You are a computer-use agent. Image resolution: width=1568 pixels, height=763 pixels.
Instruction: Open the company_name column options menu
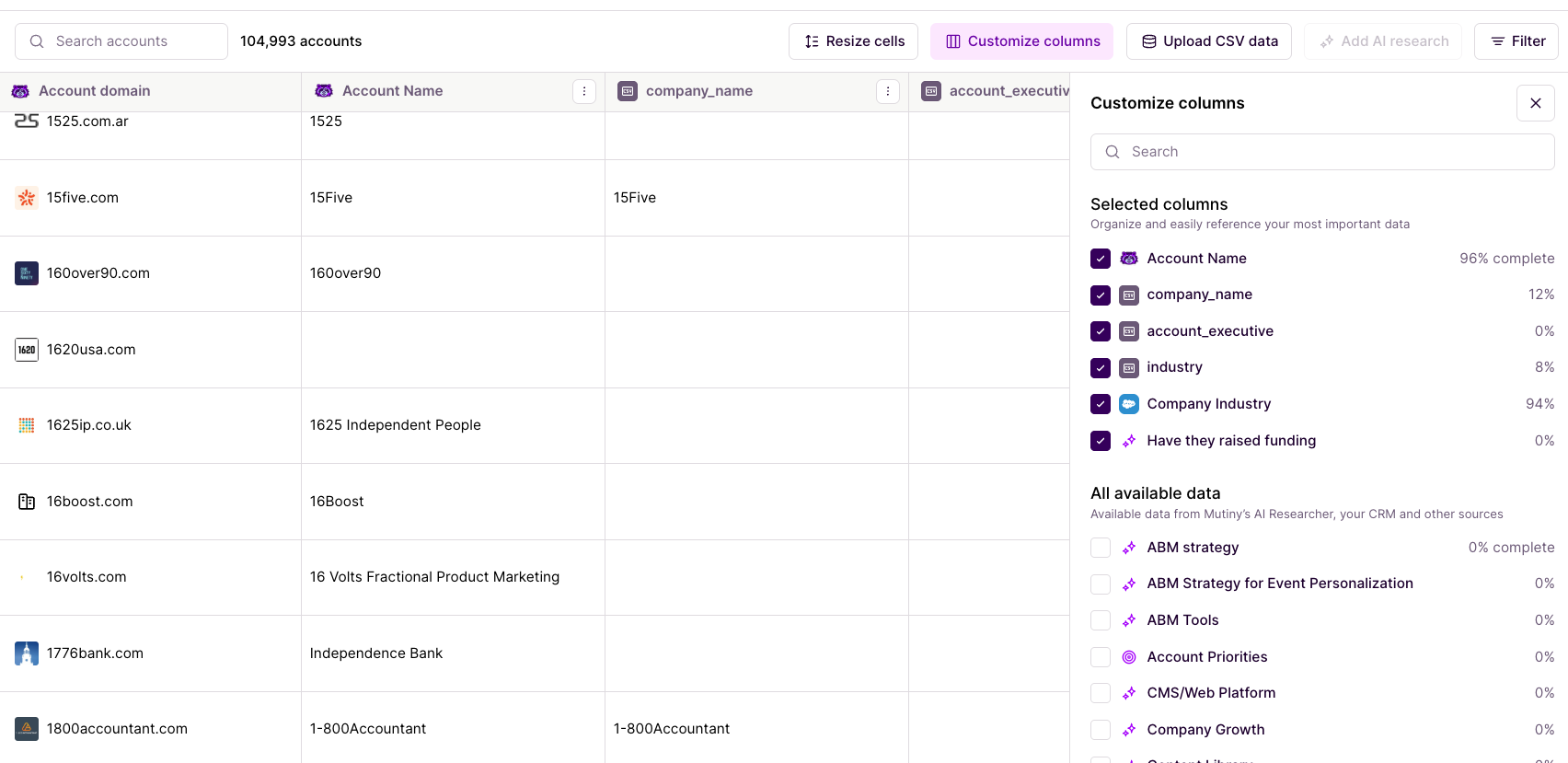pyautogui.click(x=888, y=91)
